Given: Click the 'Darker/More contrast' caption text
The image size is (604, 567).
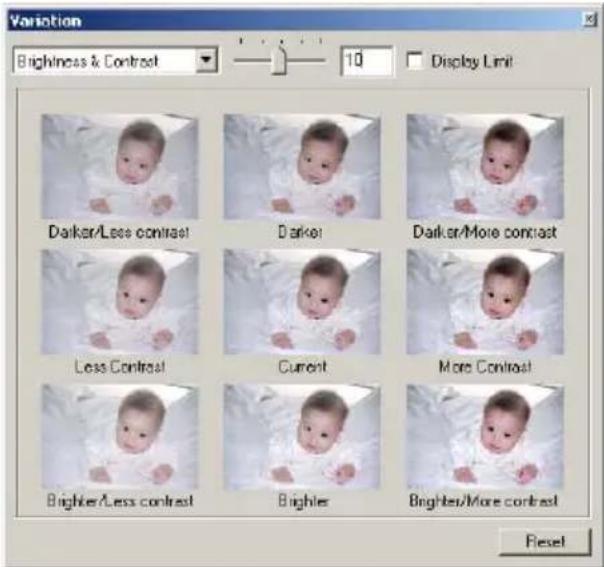Looking at the screenshot, I should point(485,232).
